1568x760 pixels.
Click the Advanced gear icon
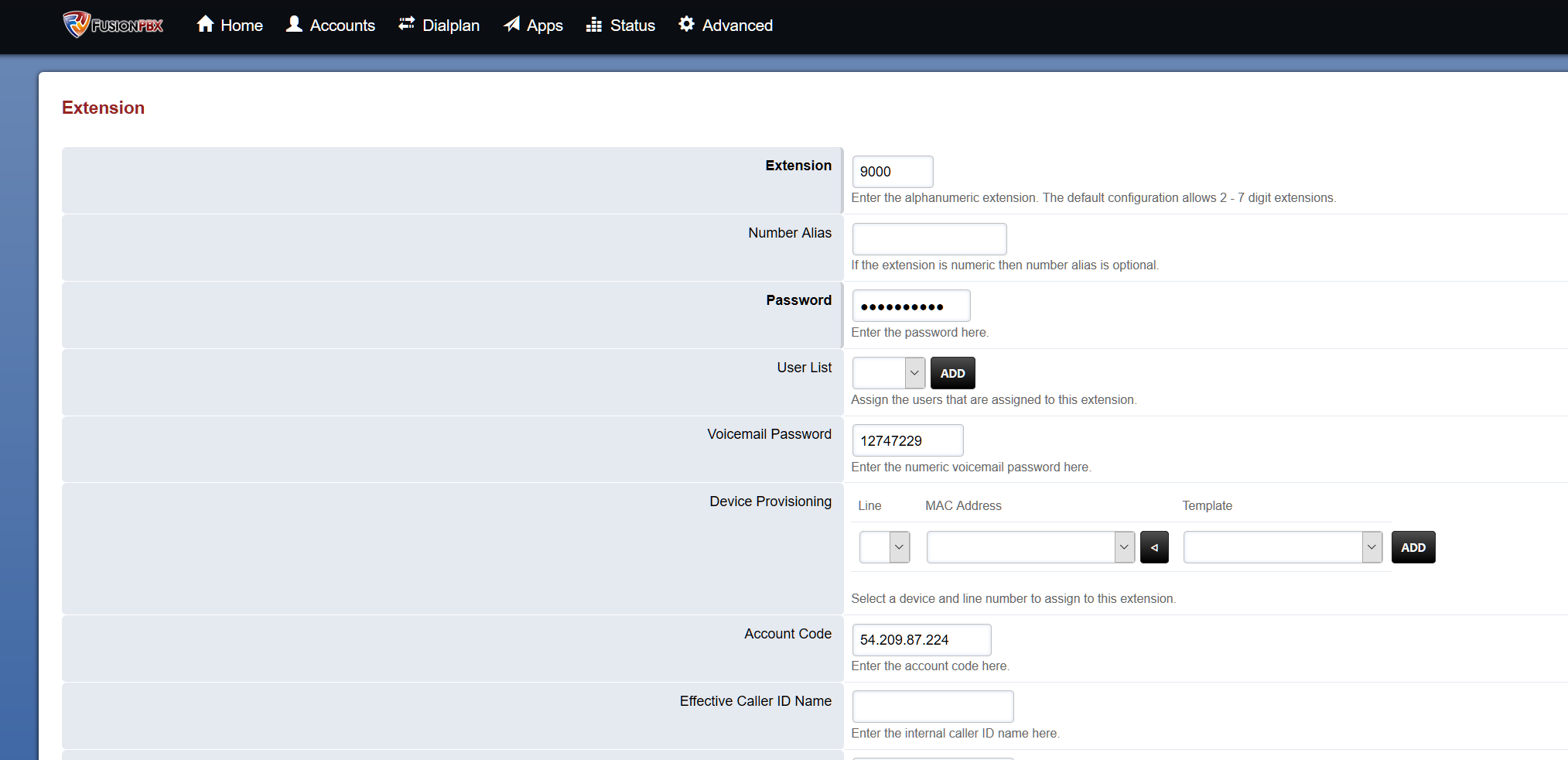[686, 24]
